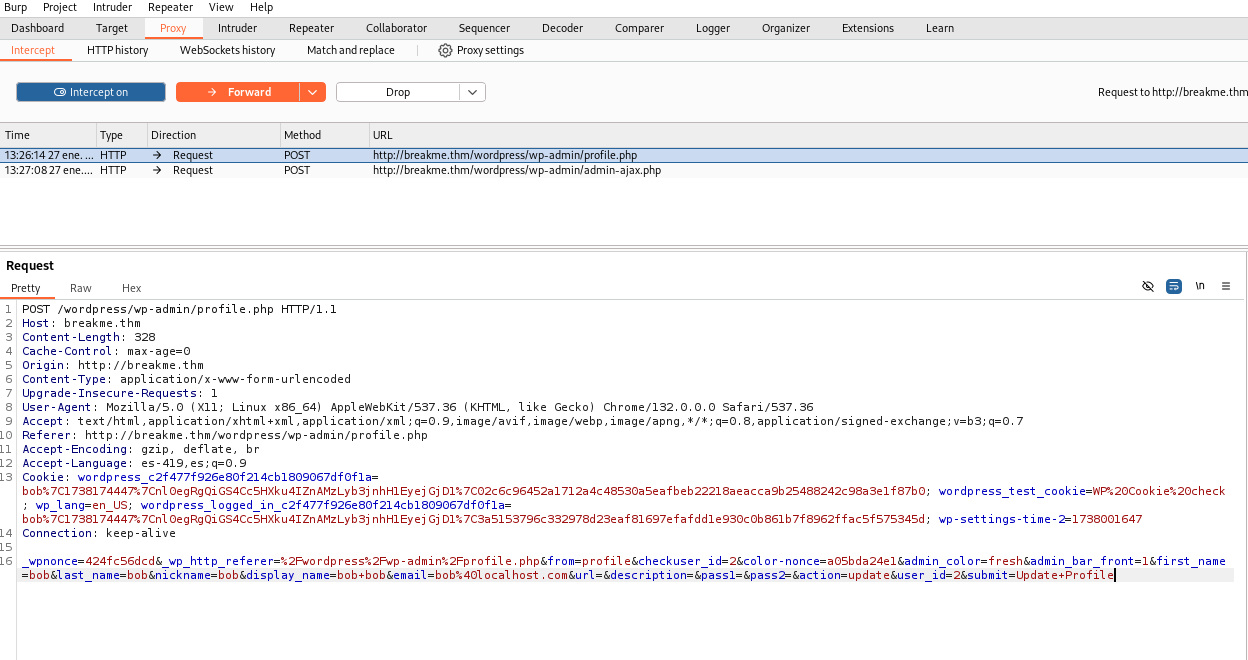
Task: Toggle line wrapping in the request editor
Action: [1174, 287]
